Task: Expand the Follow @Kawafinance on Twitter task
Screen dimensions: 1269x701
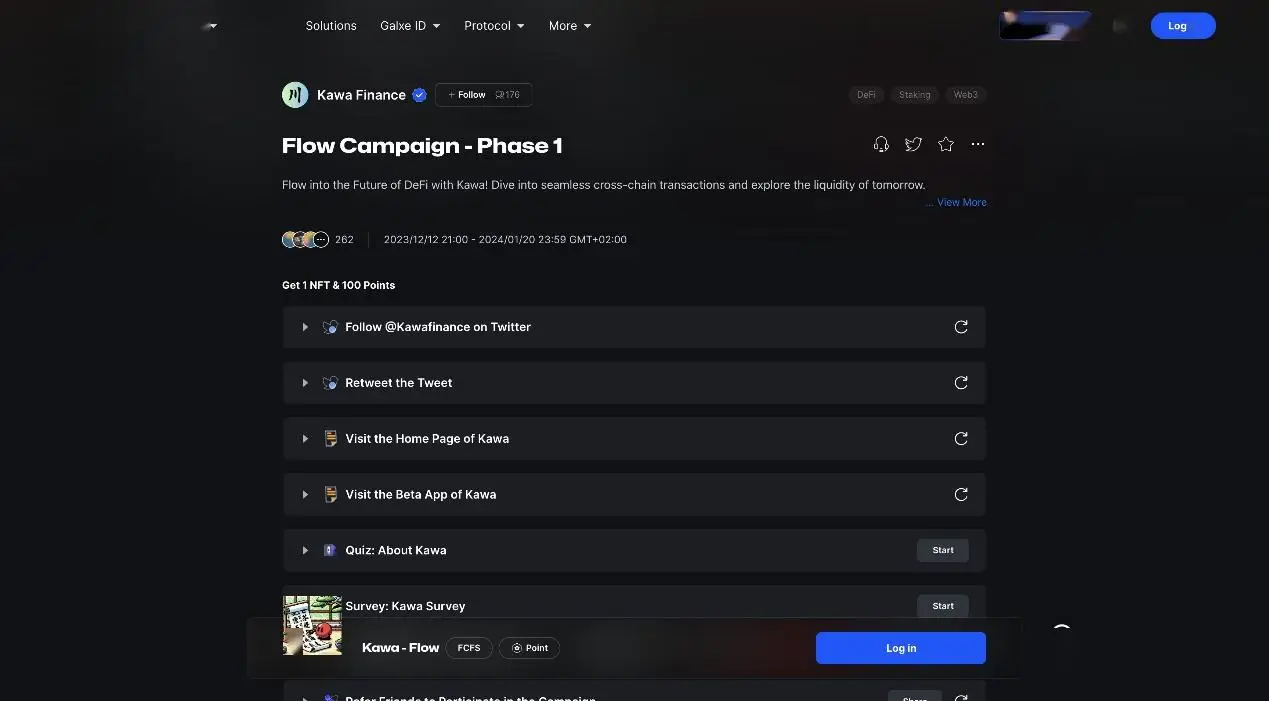Action: point(305,327)
